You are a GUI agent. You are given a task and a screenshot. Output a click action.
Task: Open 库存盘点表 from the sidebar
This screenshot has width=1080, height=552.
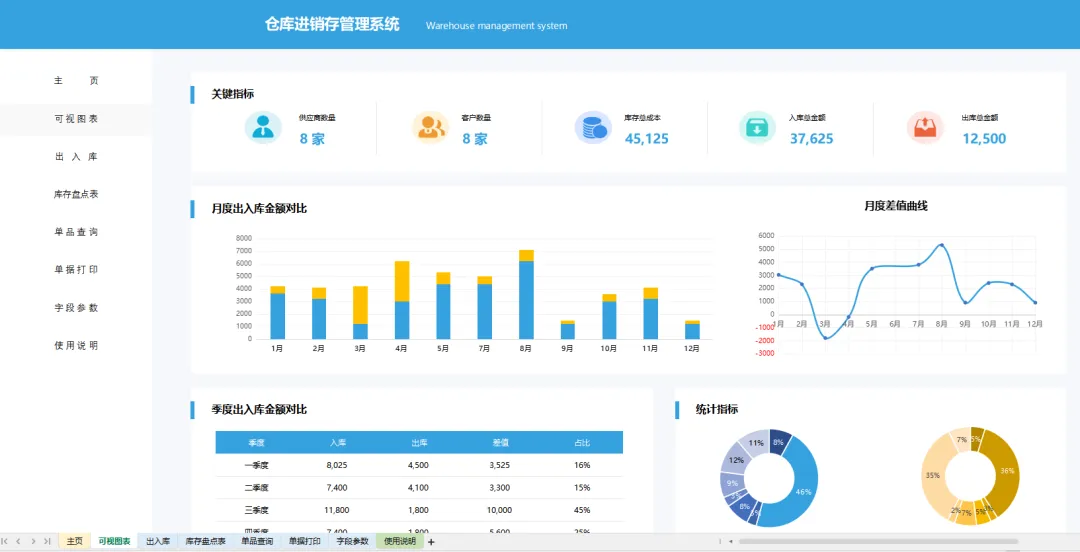pos(76,194)
